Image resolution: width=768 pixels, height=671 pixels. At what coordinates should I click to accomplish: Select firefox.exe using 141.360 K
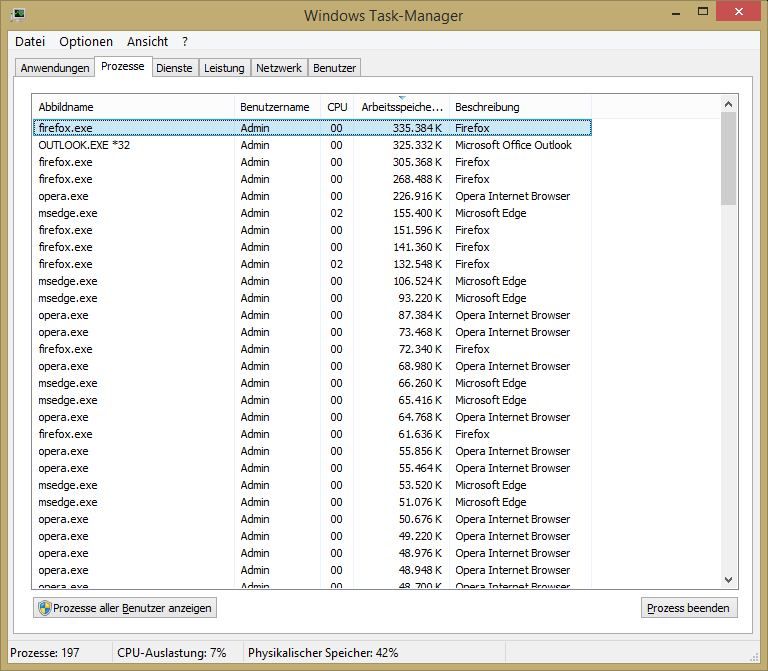click(x=312, y=247)
